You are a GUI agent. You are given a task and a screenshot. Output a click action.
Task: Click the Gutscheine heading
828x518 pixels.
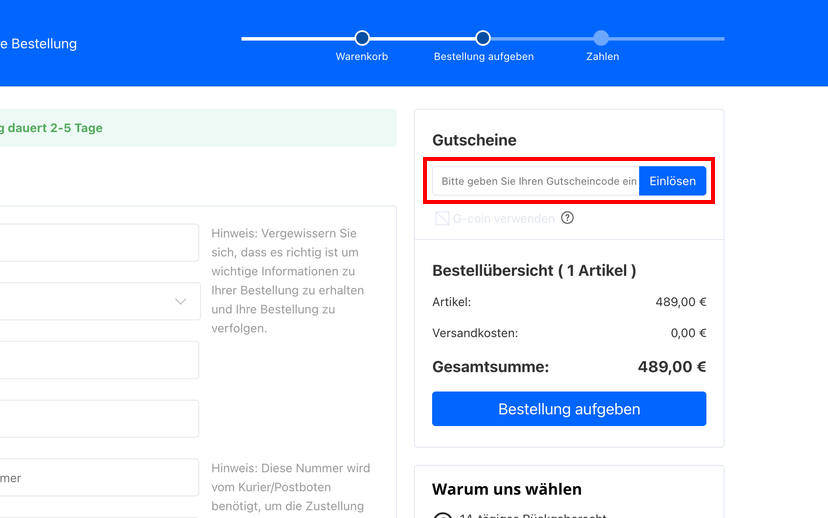[474, 140]
